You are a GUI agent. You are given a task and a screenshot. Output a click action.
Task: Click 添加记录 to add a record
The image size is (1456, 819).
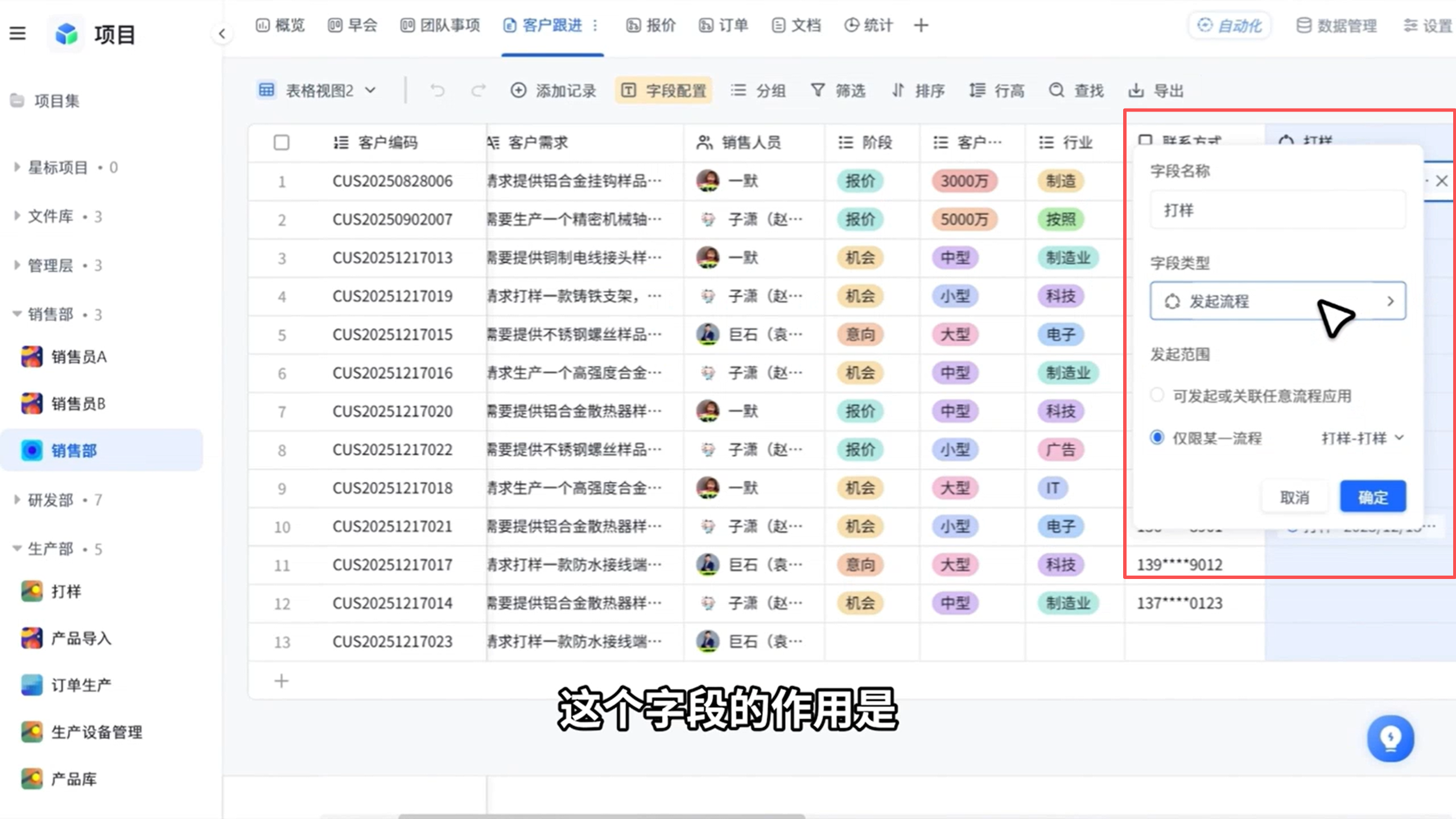(554, 90)
